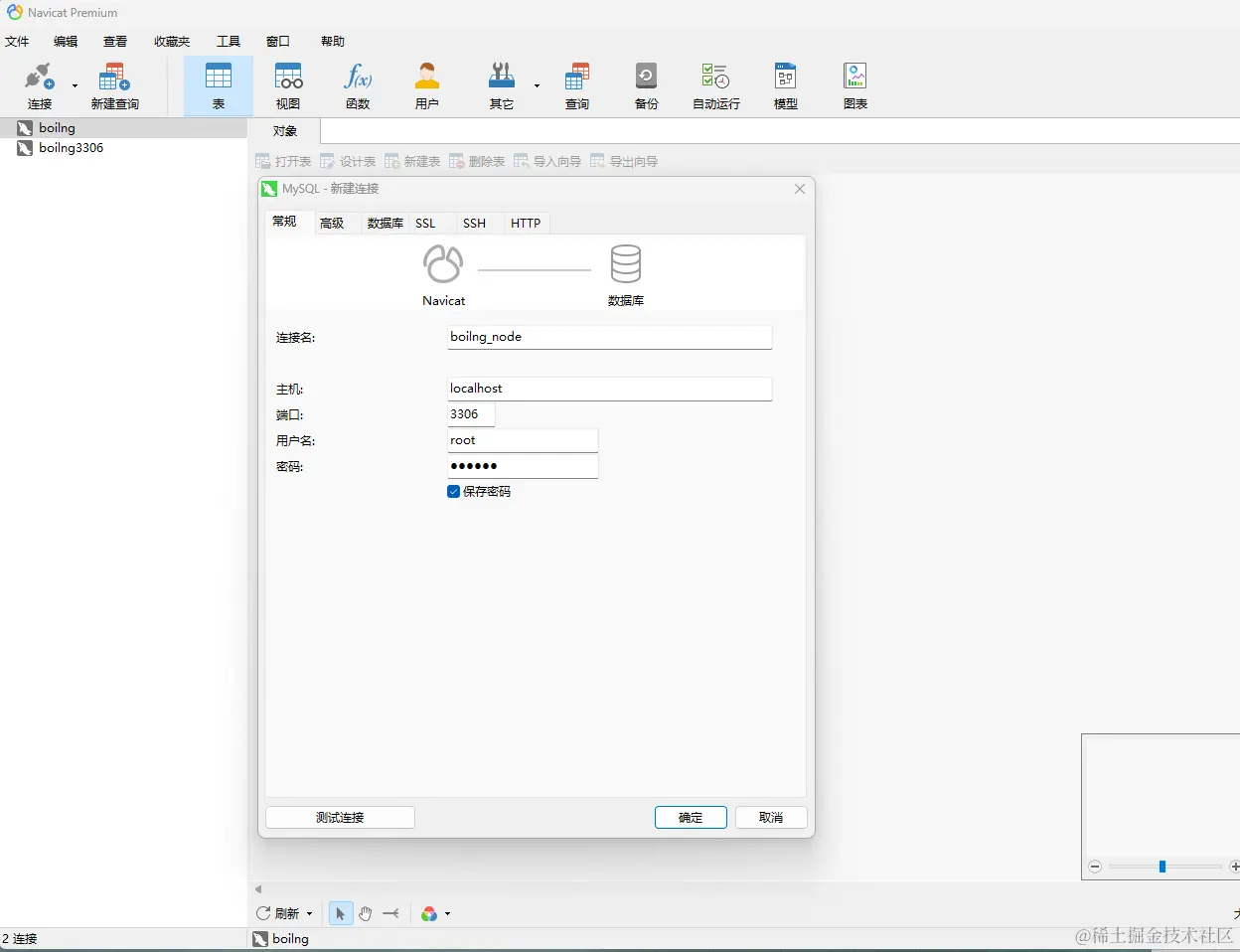
Task: Expand the 其它 dropdown arrow
Action: (x=537, y=85)
